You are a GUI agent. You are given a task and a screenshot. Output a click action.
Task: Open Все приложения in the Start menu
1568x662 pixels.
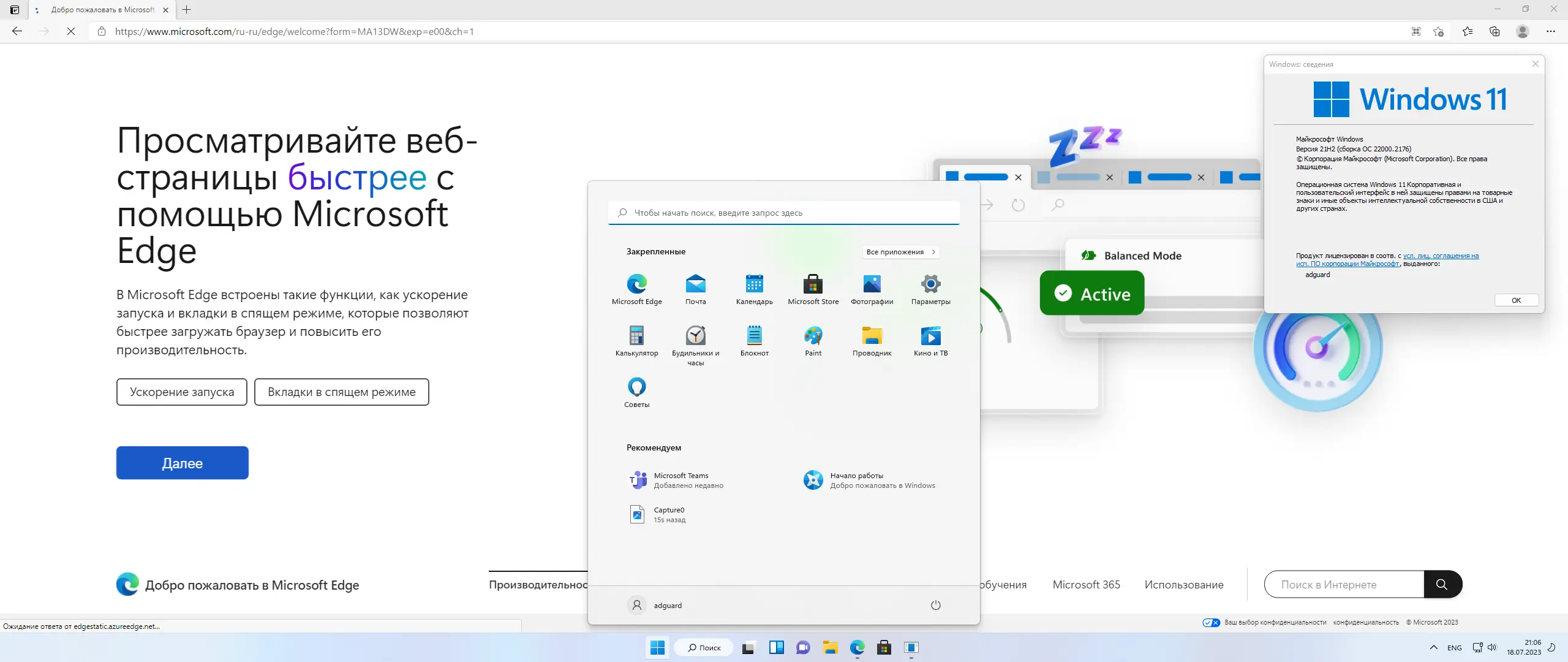[x=900, y=251]
